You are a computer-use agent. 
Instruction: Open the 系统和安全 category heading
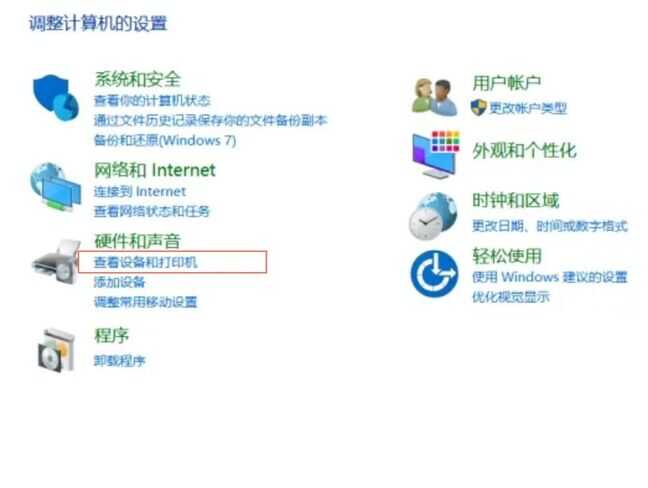[x=138, y=79]
